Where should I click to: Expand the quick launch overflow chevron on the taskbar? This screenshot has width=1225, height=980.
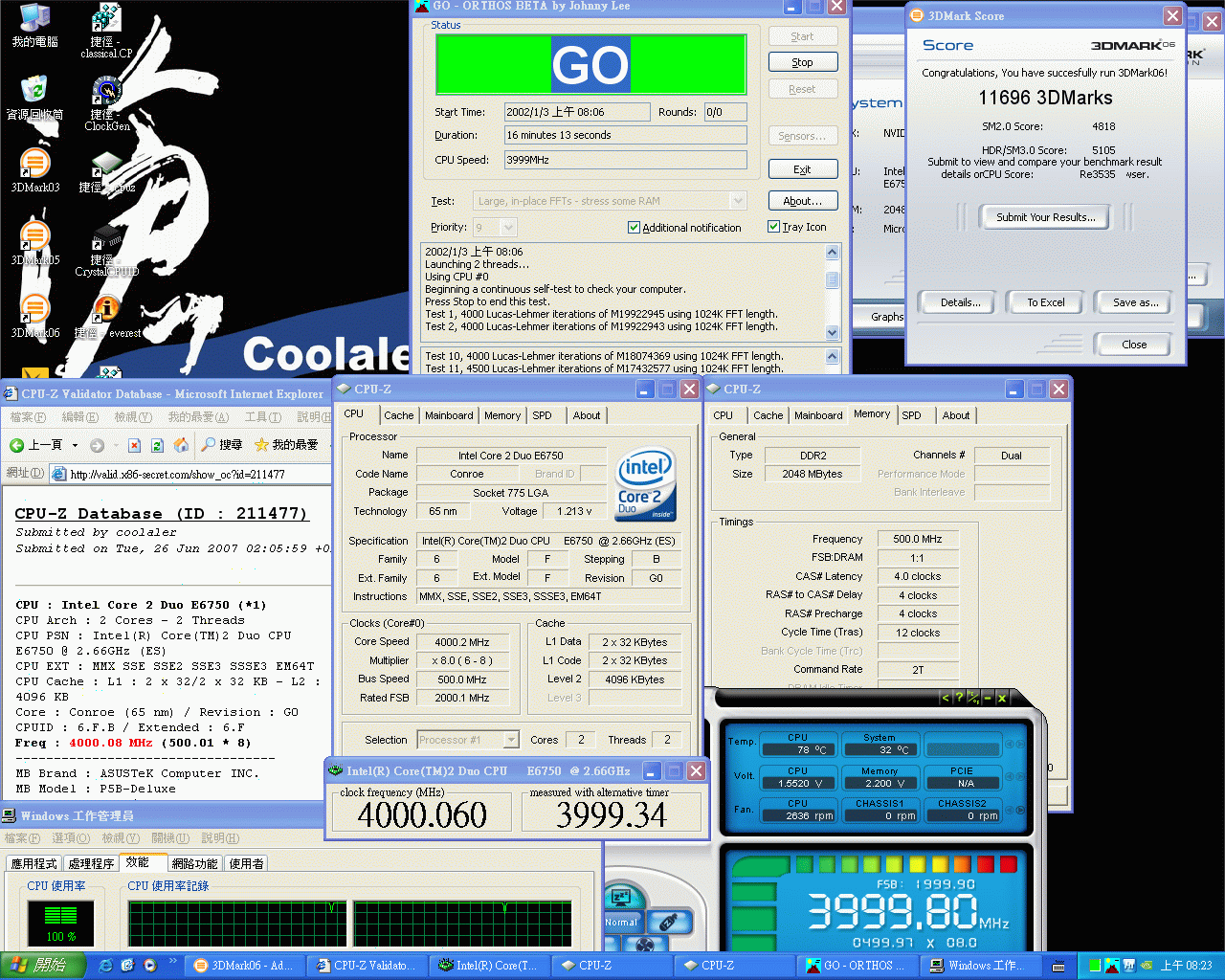173,960
